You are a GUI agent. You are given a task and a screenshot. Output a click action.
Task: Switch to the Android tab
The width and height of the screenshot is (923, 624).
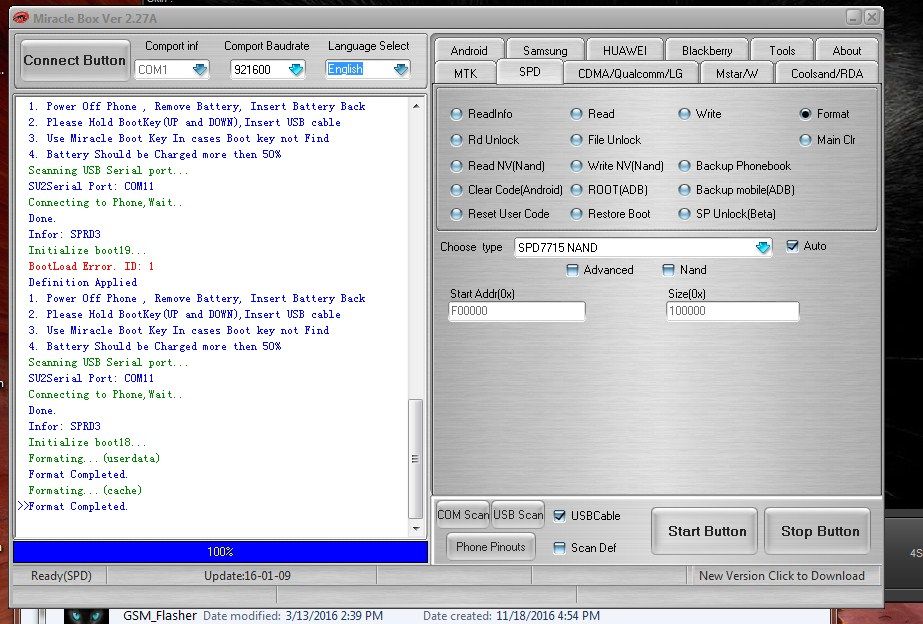point(469,51)
